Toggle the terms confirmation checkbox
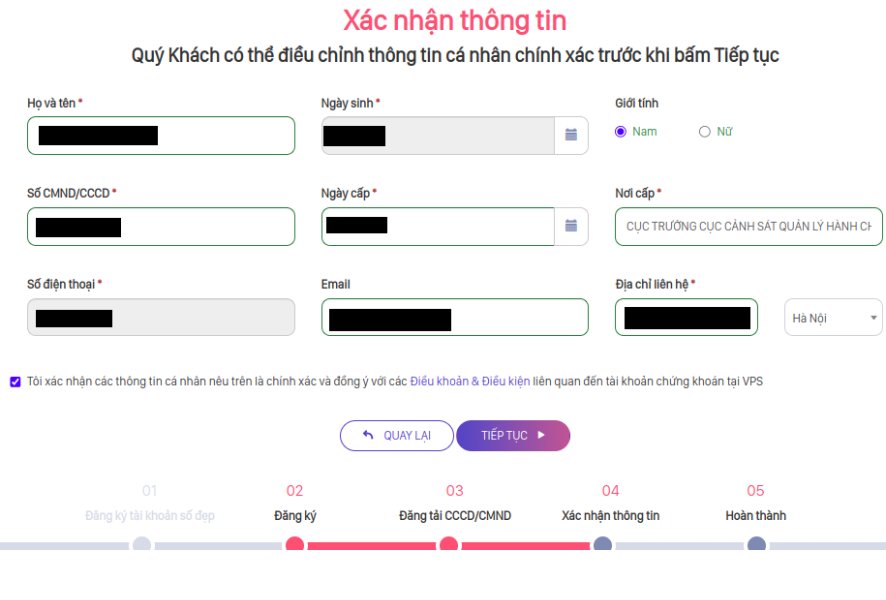The image size is (886, 600). point(15,381)
